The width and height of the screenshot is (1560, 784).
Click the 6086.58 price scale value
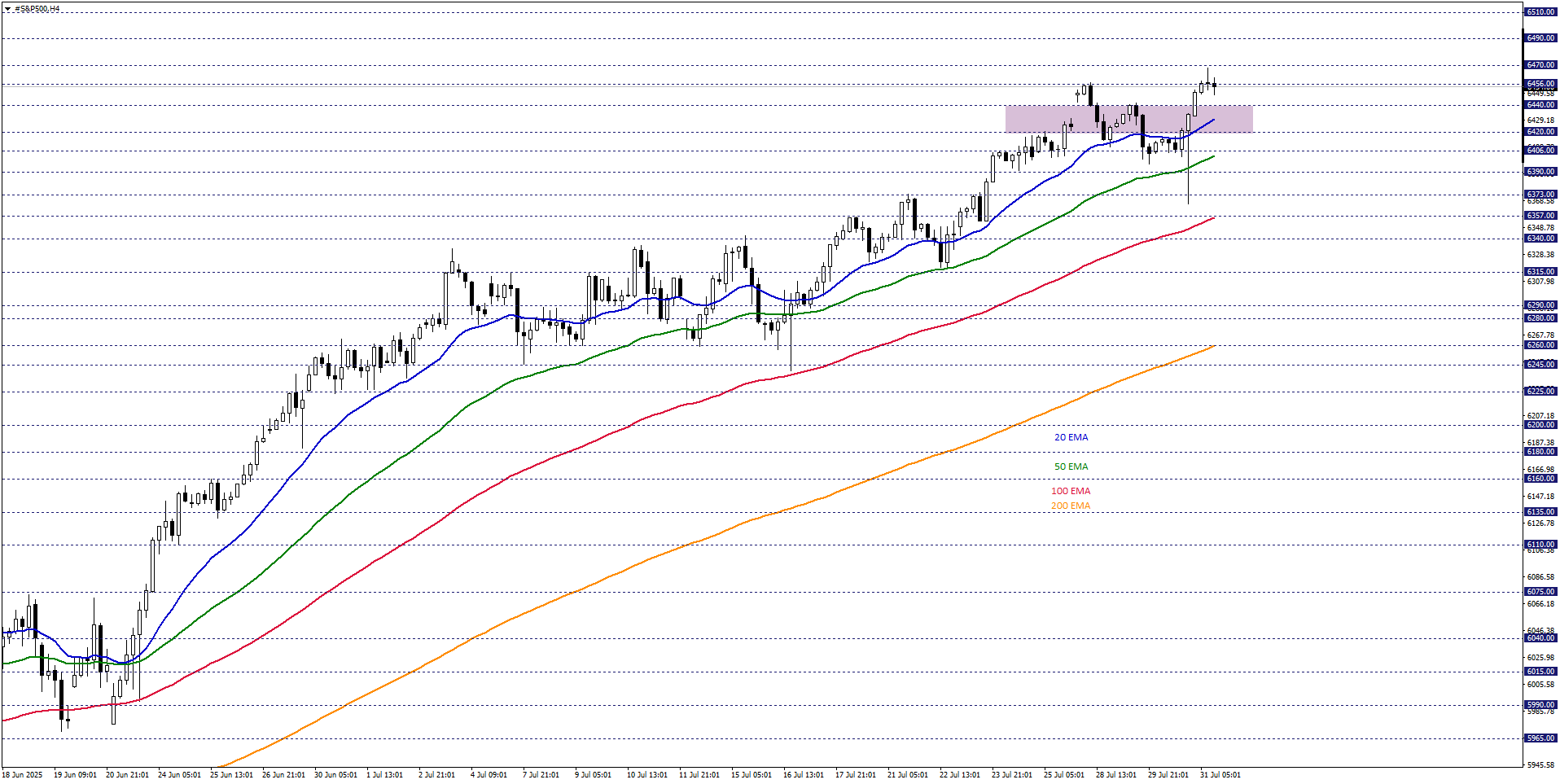tap(1540, 577)
